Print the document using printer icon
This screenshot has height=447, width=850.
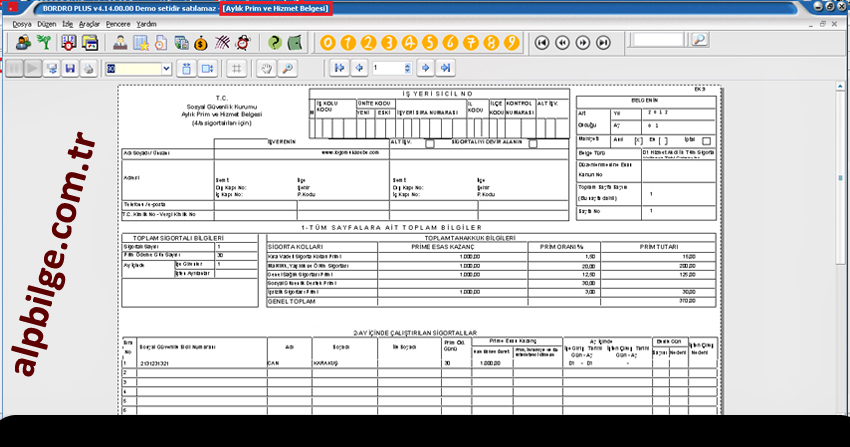click(89, 68)
